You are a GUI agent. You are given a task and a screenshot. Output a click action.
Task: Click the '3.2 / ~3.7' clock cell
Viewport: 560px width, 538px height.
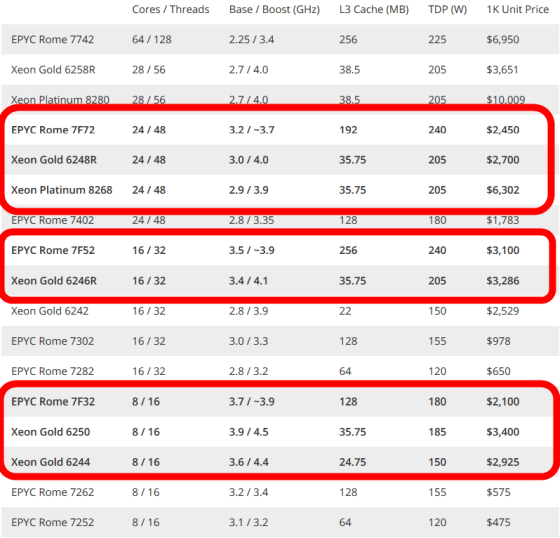[x=252, y=130]
